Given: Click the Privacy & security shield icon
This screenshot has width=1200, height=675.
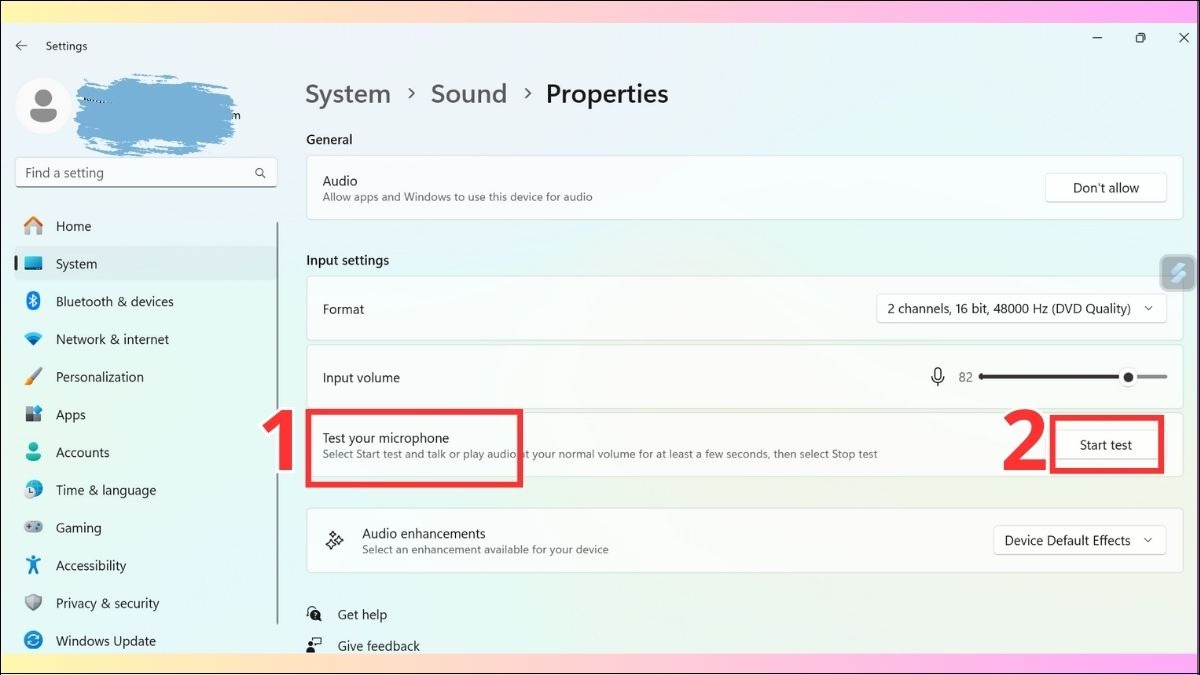Looking at the screenshot, I should coord(34,603).
